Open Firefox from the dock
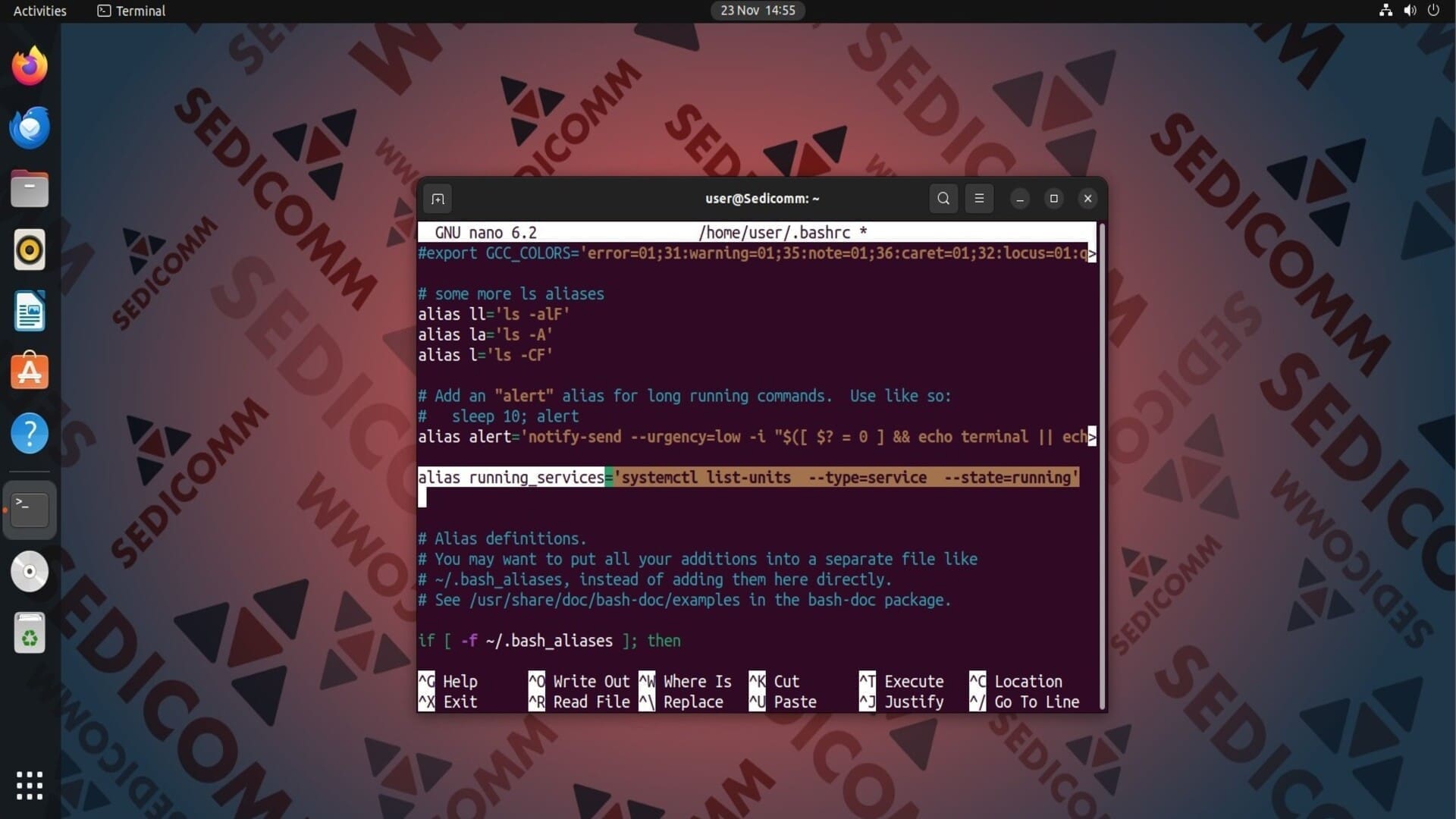The height and width of the screenshot is (819, 1456). tap(30, 66)
